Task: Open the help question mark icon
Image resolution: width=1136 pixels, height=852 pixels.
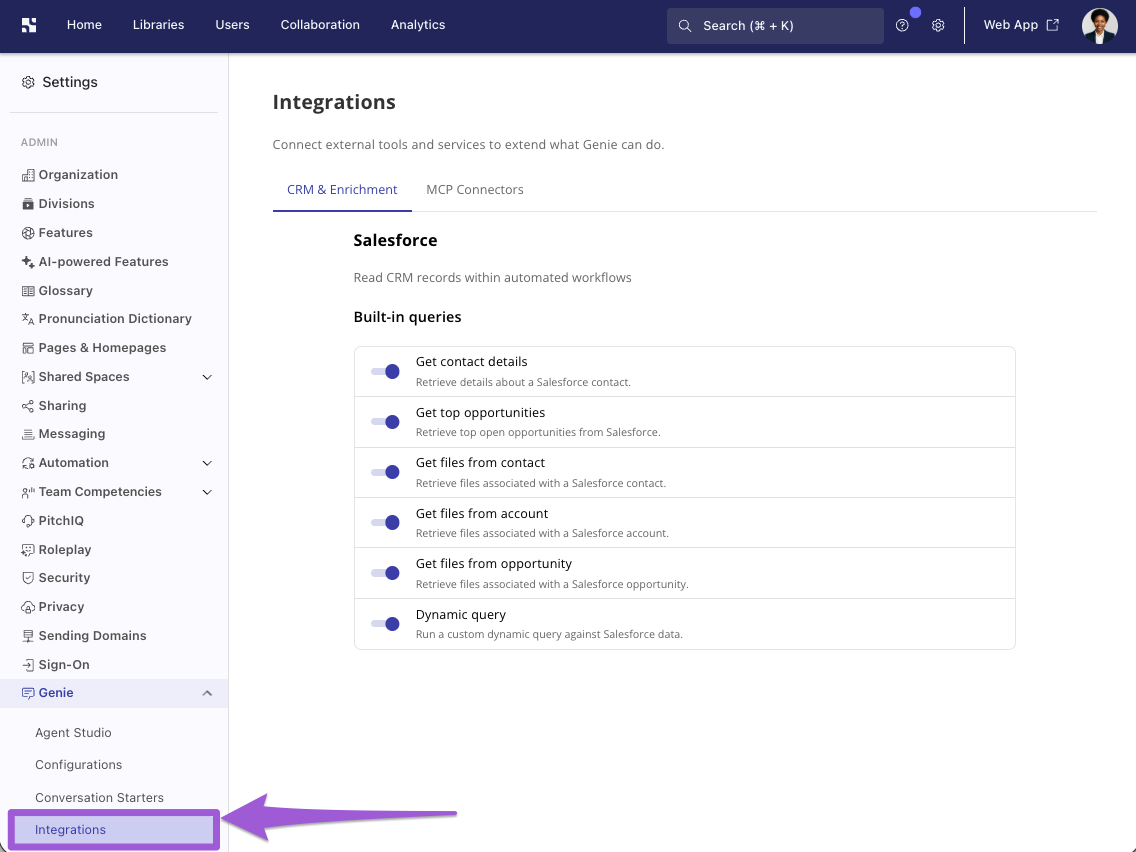Action: [902, 25]
